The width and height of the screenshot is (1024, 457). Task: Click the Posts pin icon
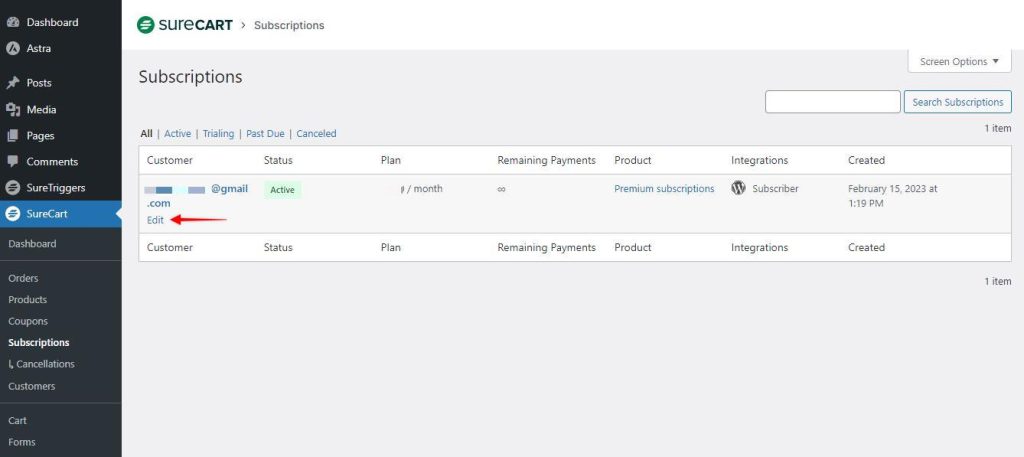coord(13,83)
